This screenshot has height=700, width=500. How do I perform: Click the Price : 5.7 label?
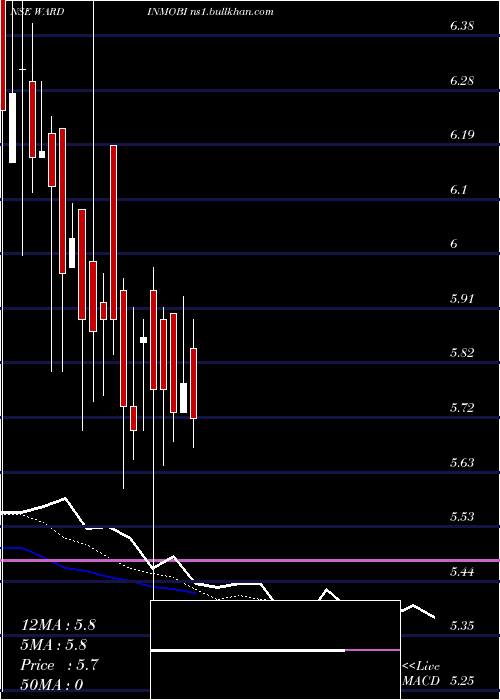(59, 665)
